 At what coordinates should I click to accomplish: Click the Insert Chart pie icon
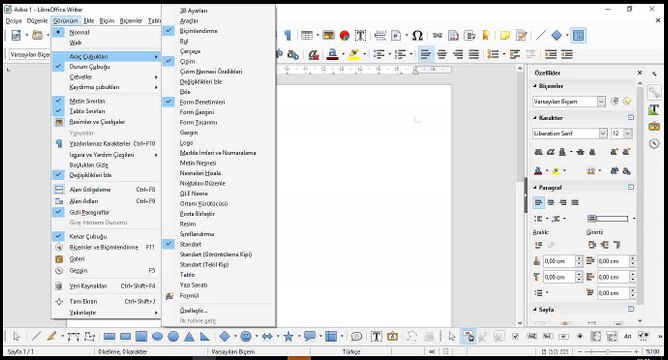click(345, 36)
